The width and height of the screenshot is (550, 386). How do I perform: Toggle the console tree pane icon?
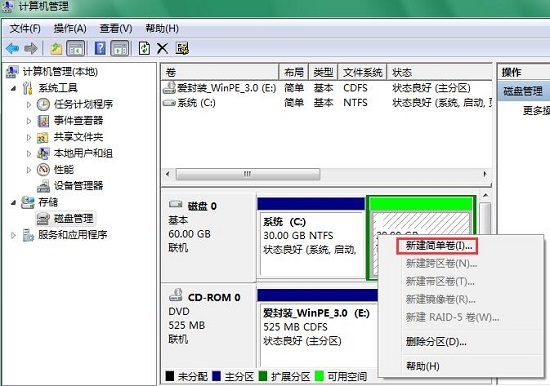click(76, 48)
